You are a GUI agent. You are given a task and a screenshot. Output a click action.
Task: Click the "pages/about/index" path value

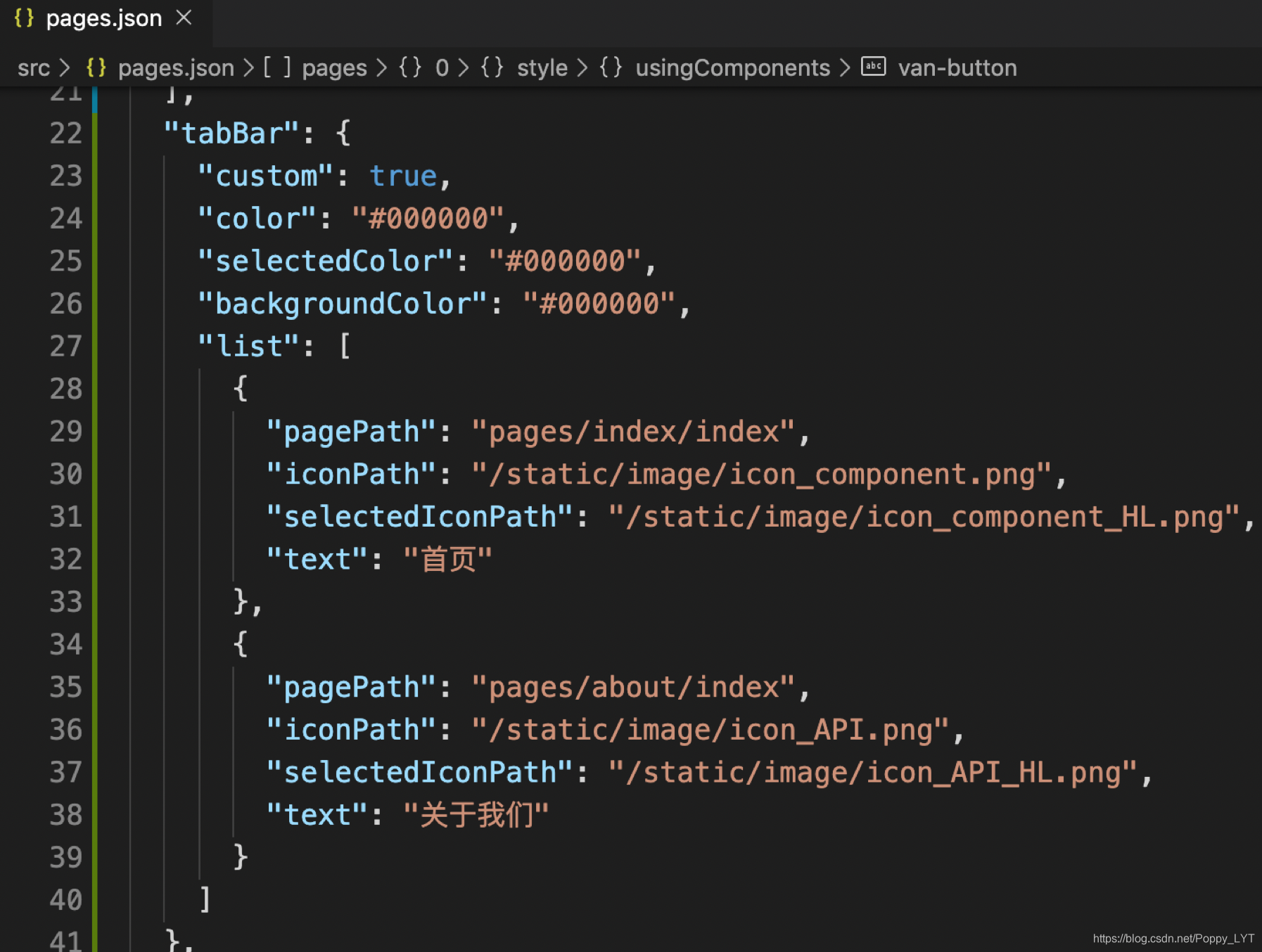click(634, 688)
